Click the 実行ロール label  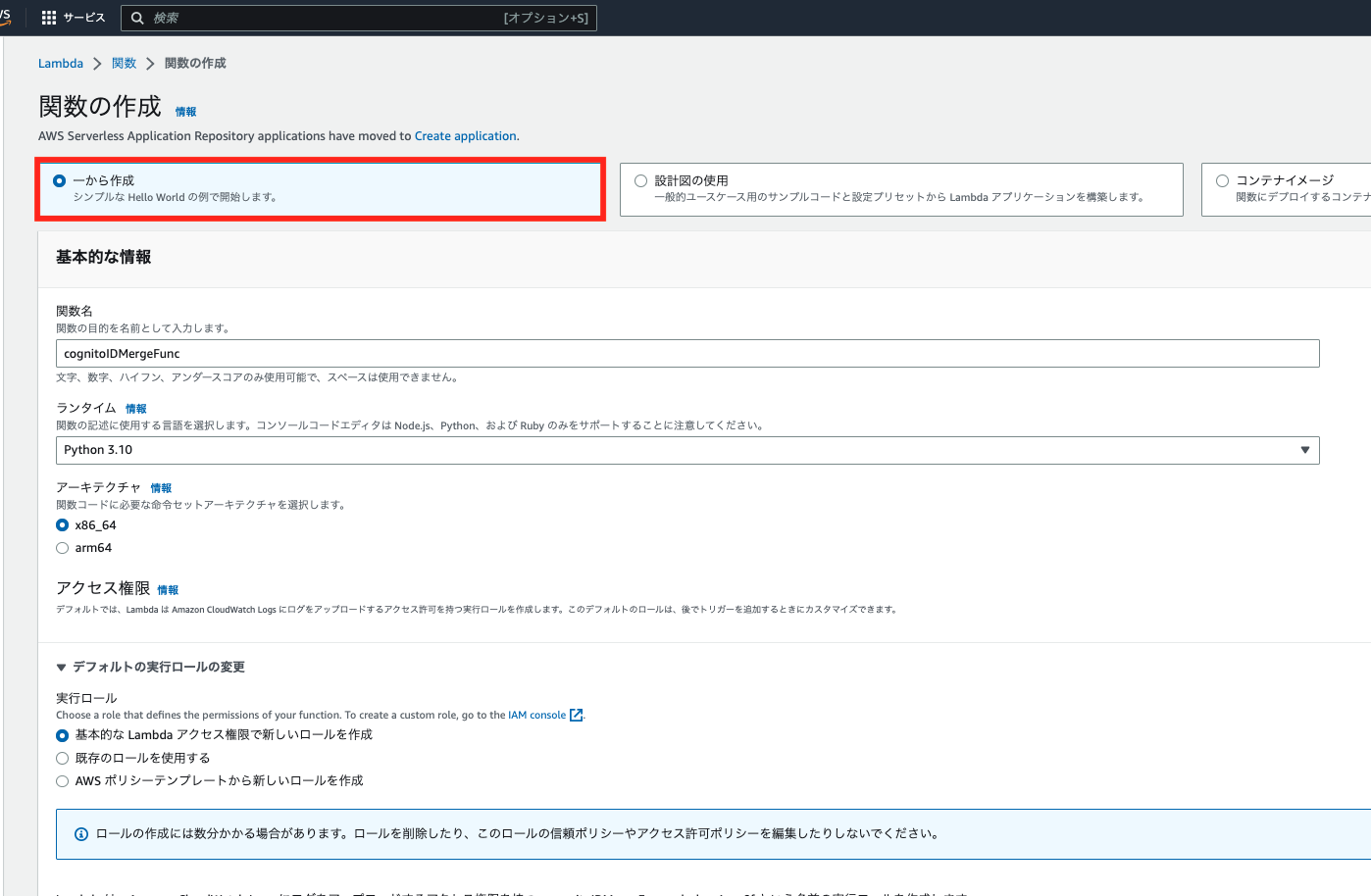86,698
